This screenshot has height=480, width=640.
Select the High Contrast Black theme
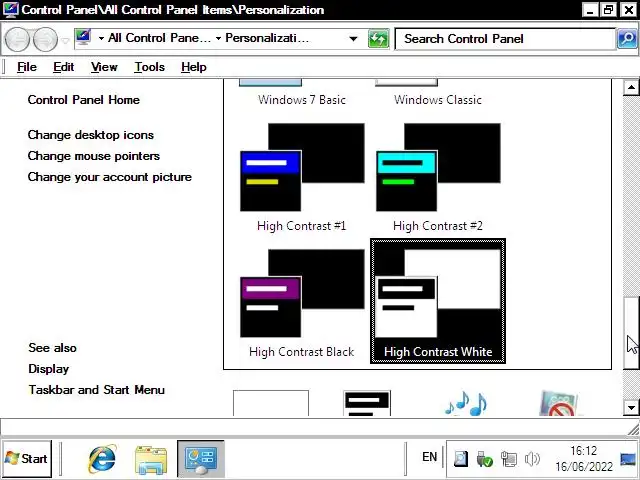(x=302, y=303)
